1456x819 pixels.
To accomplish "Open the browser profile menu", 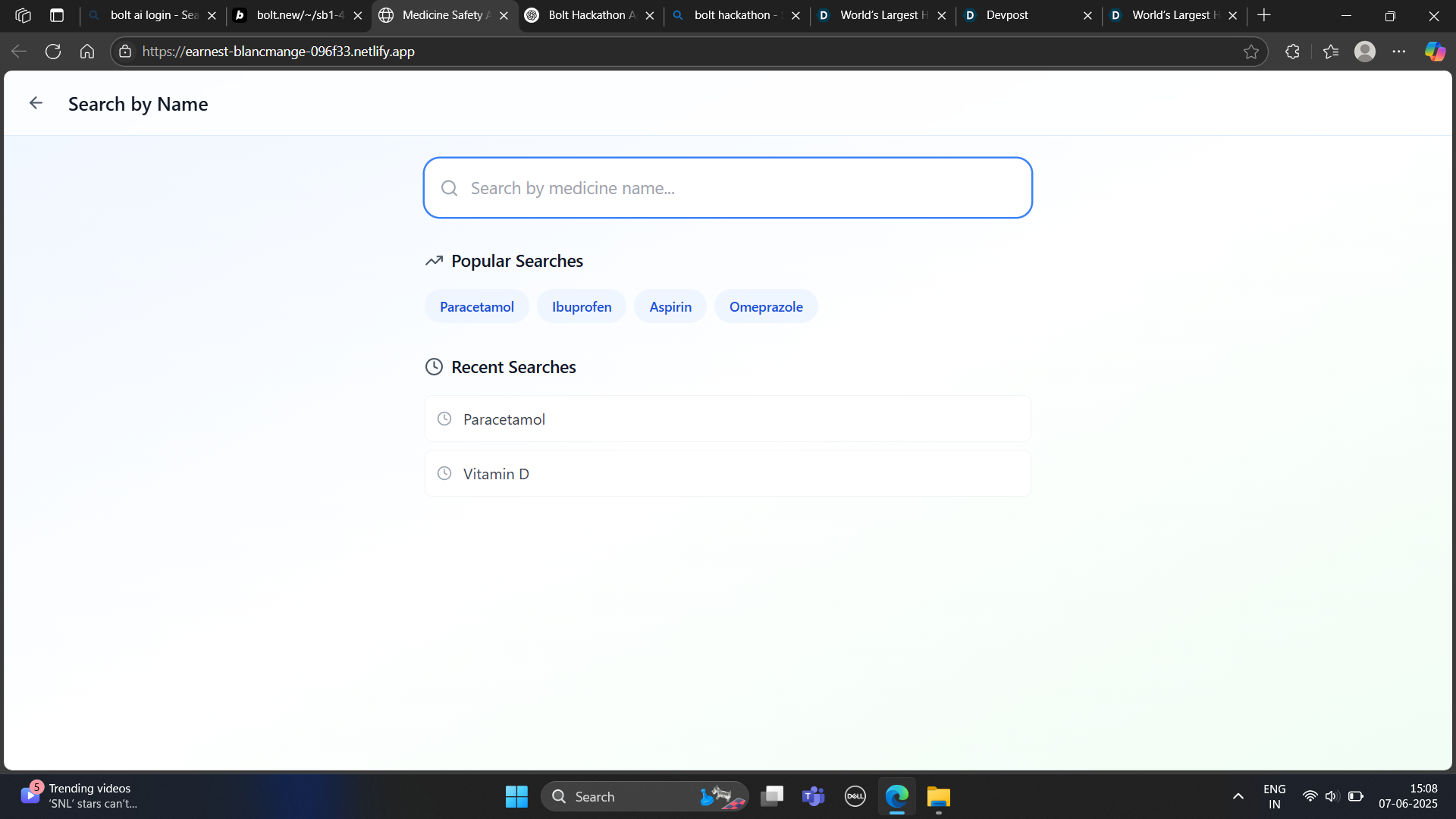I will tap(1364, 51).
